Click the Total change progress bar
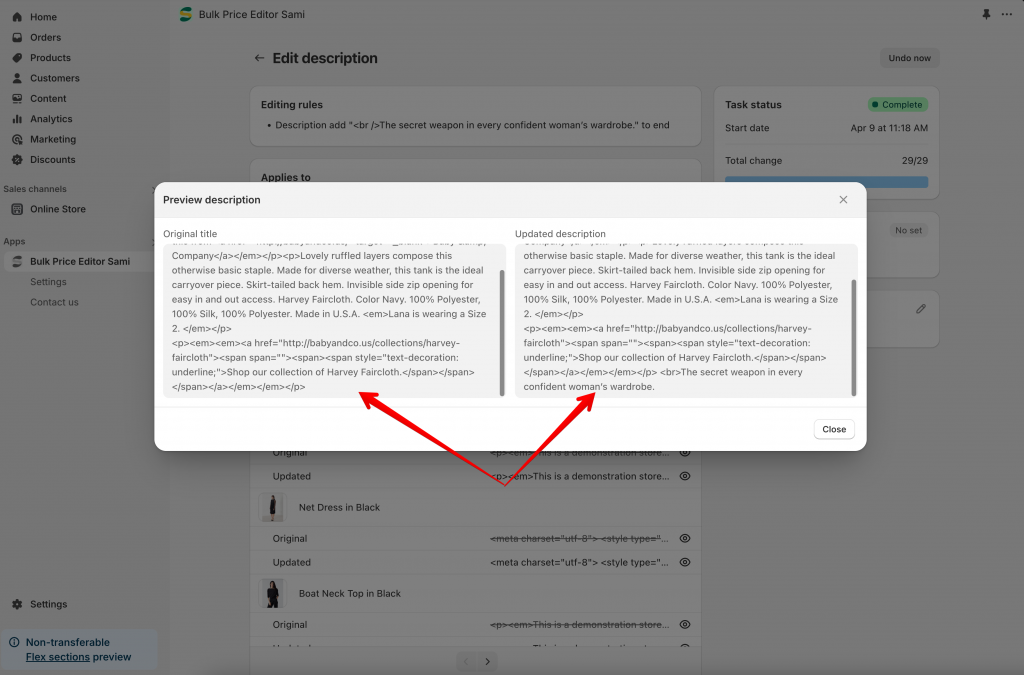 pyautogui.click(x=826, y=182)
